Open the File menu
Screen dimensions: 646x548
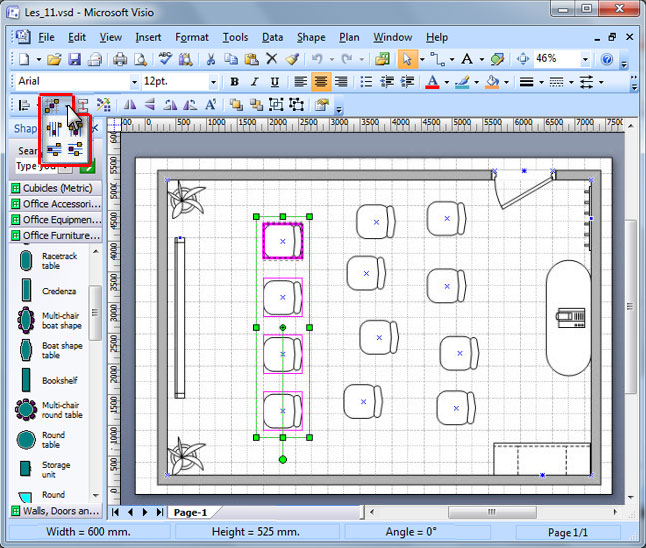(x=46, y=37)
